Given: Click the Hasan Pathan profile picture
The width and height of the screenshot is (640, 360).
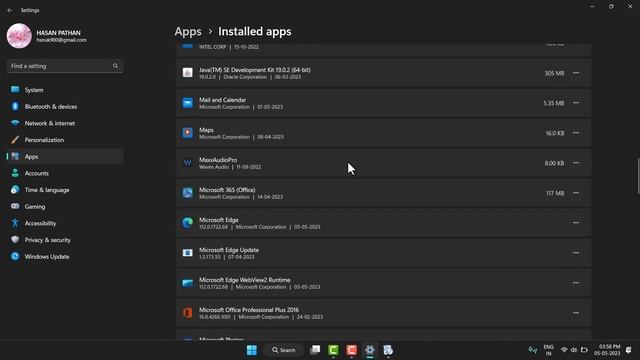Looking at the screenshot, I should click(x=19, y=36).
